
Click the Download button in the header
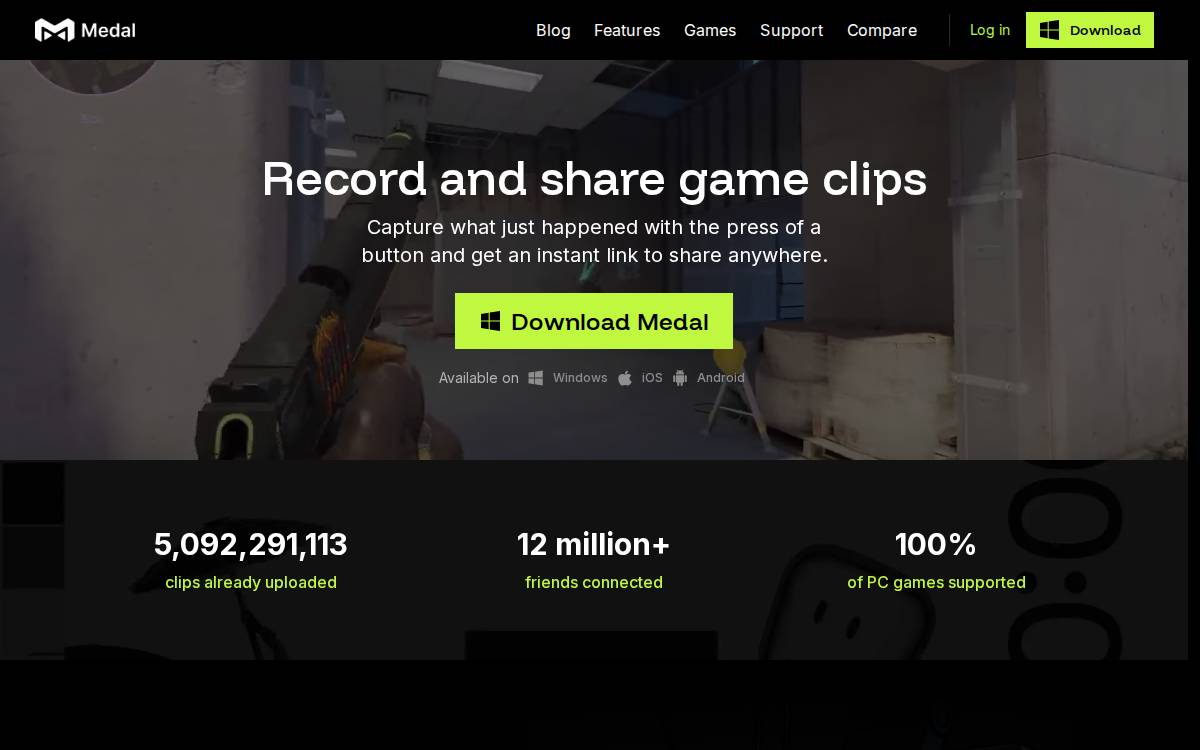point(1090,30)
